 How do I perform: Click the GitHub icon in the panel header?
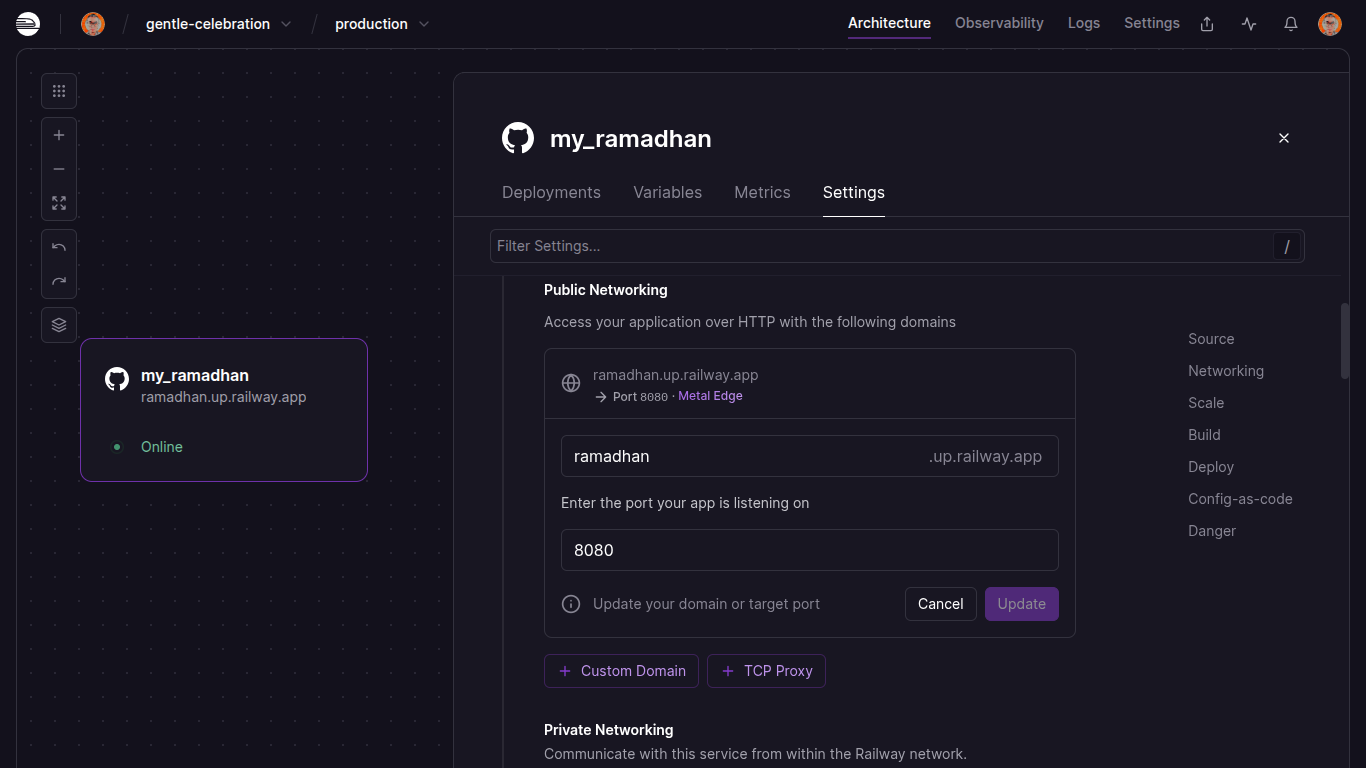tap(518, 138)
